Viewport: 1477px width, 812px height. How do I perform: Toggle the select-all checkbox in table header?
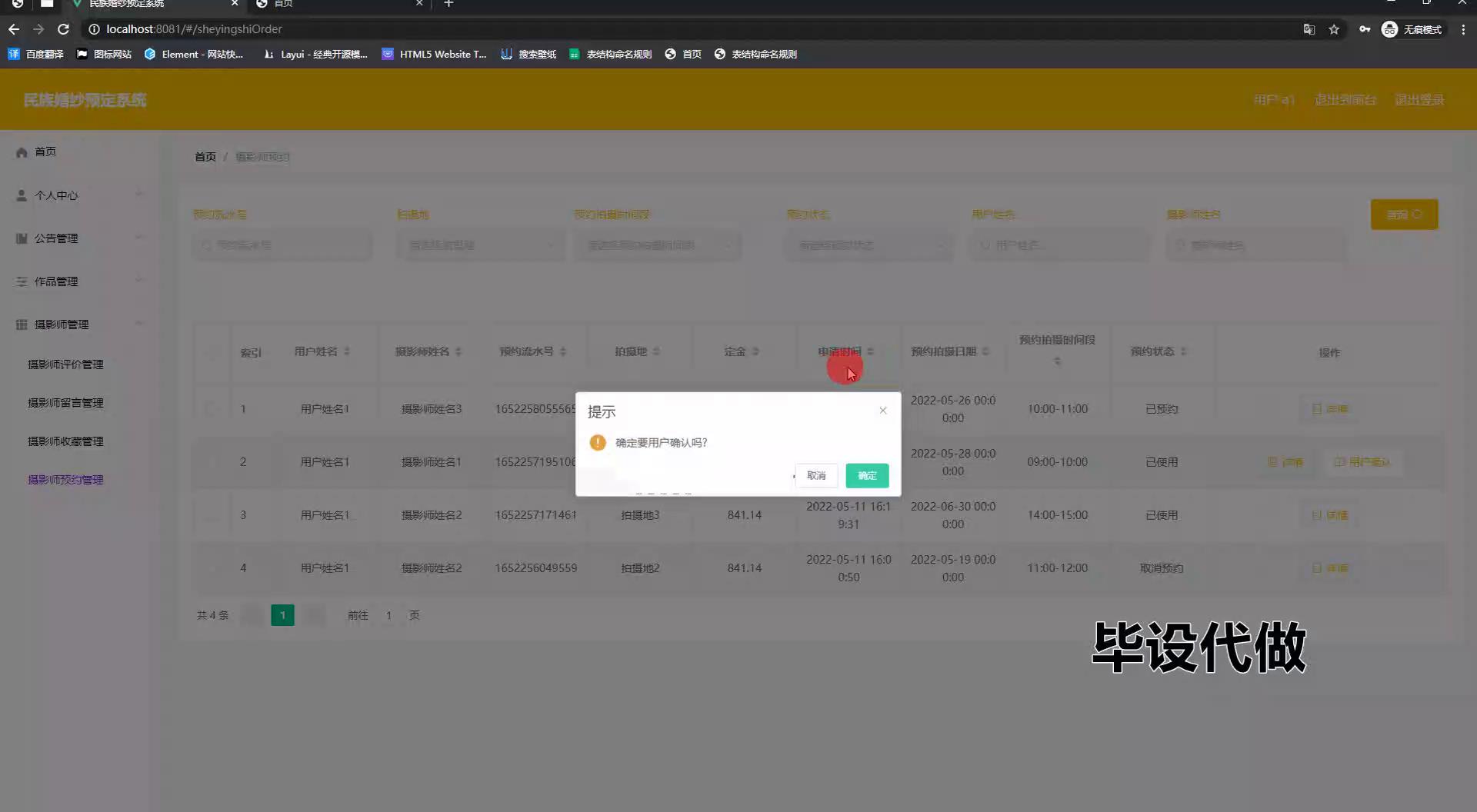point(212,352)
